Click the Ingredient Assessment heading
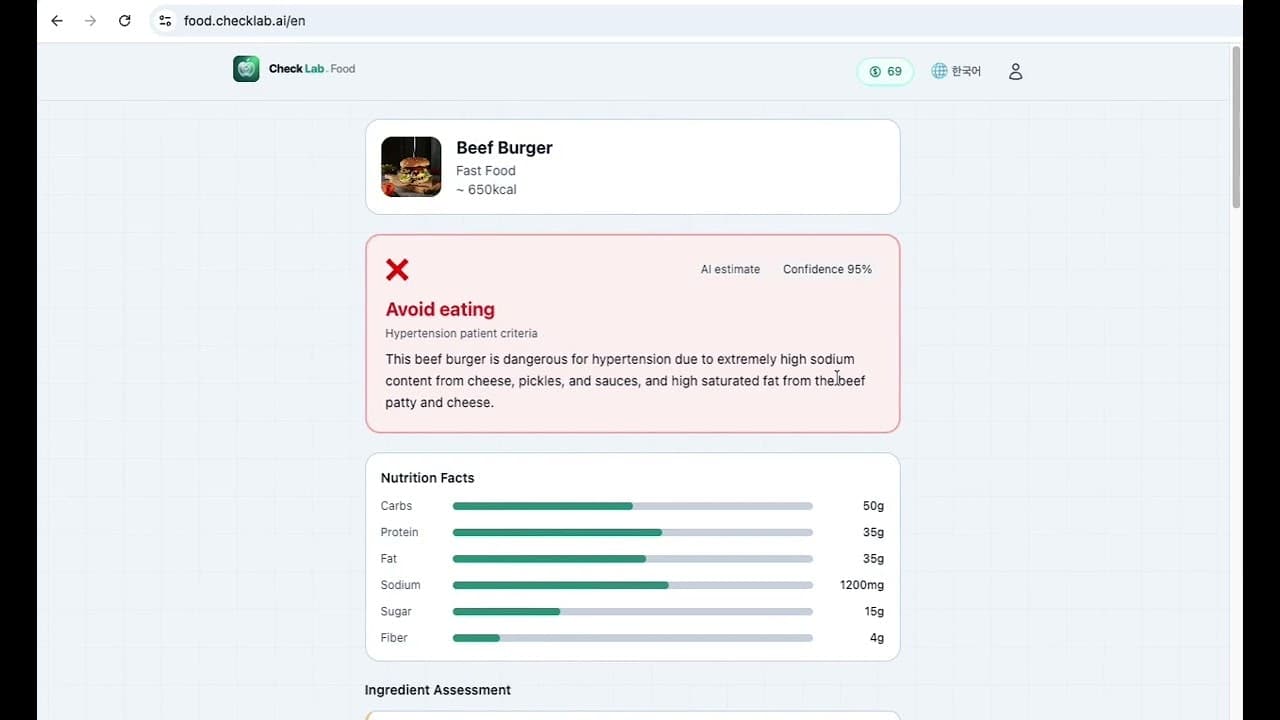Viewport: 1280px width, 720px height. tap(438, 690)
